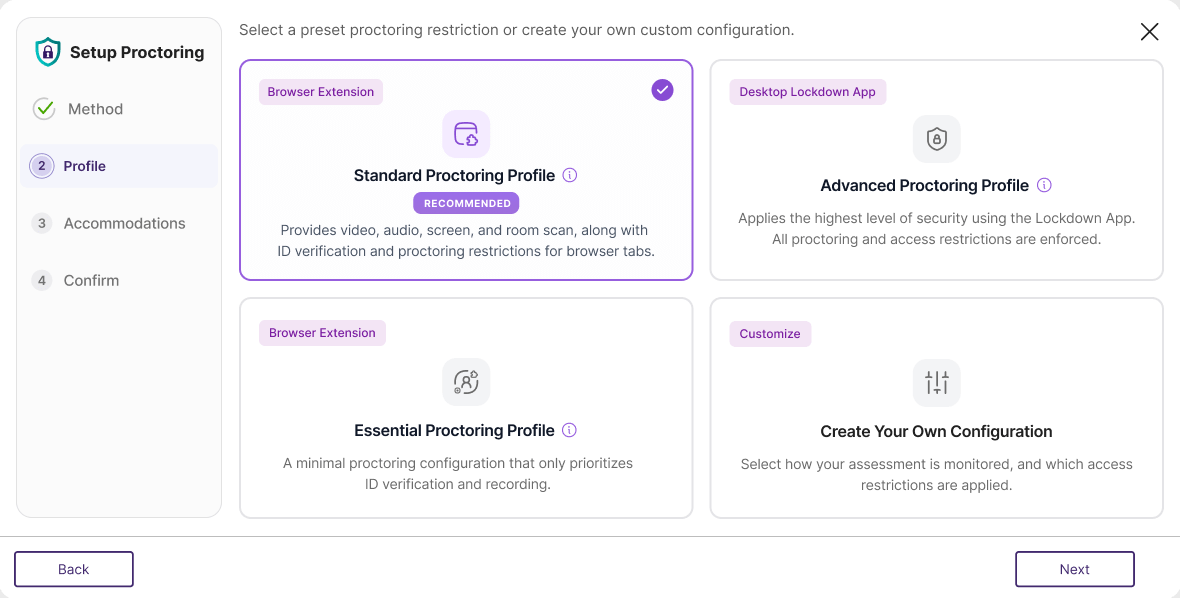This screenshot has width=1180, height=598.
Task: Open info tooltip for Advanced Proctoring Profile
Action: coord(1044,185)
